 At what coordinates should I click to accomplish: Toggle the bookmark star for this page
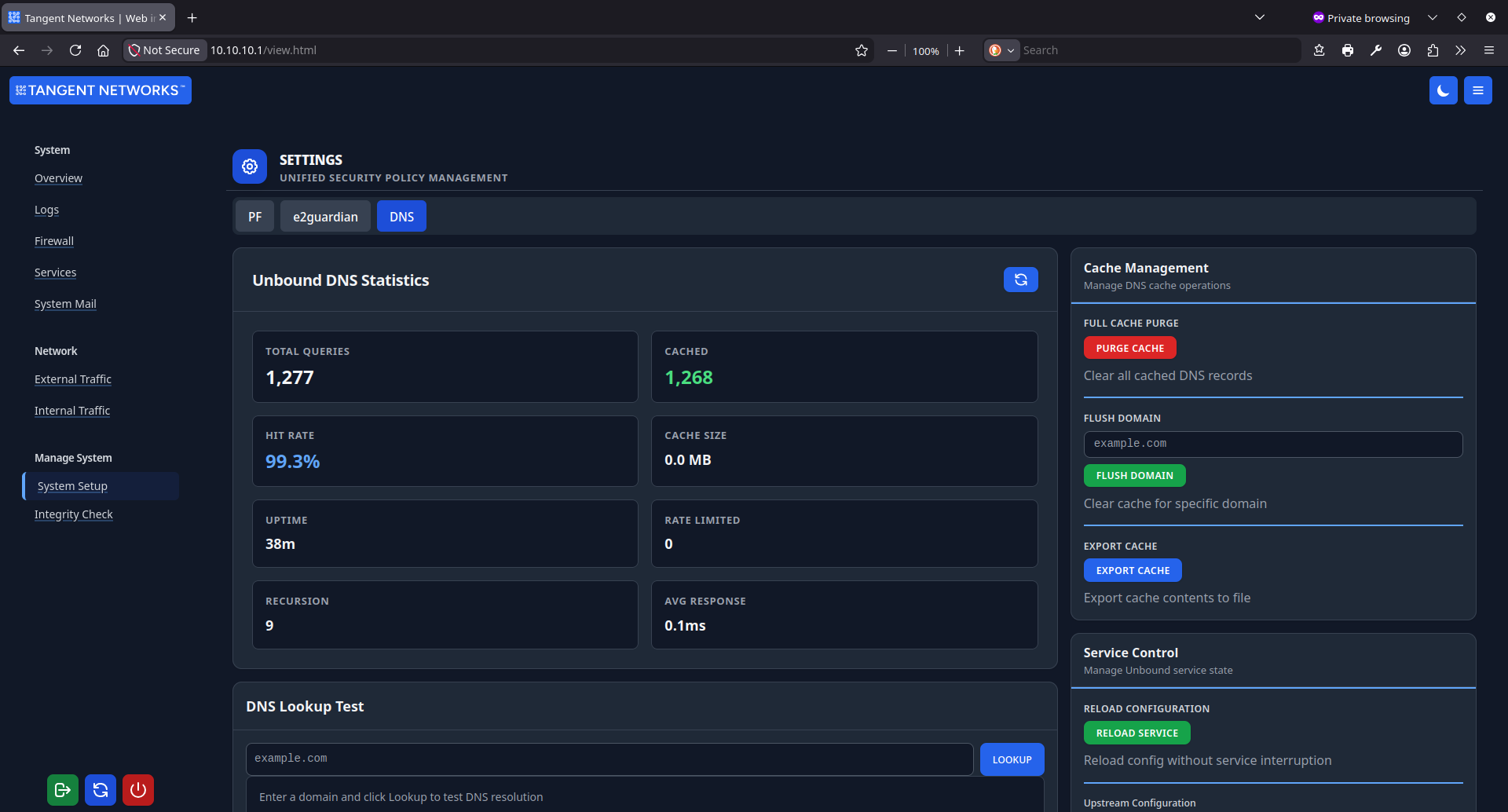[x=861, y=49]
